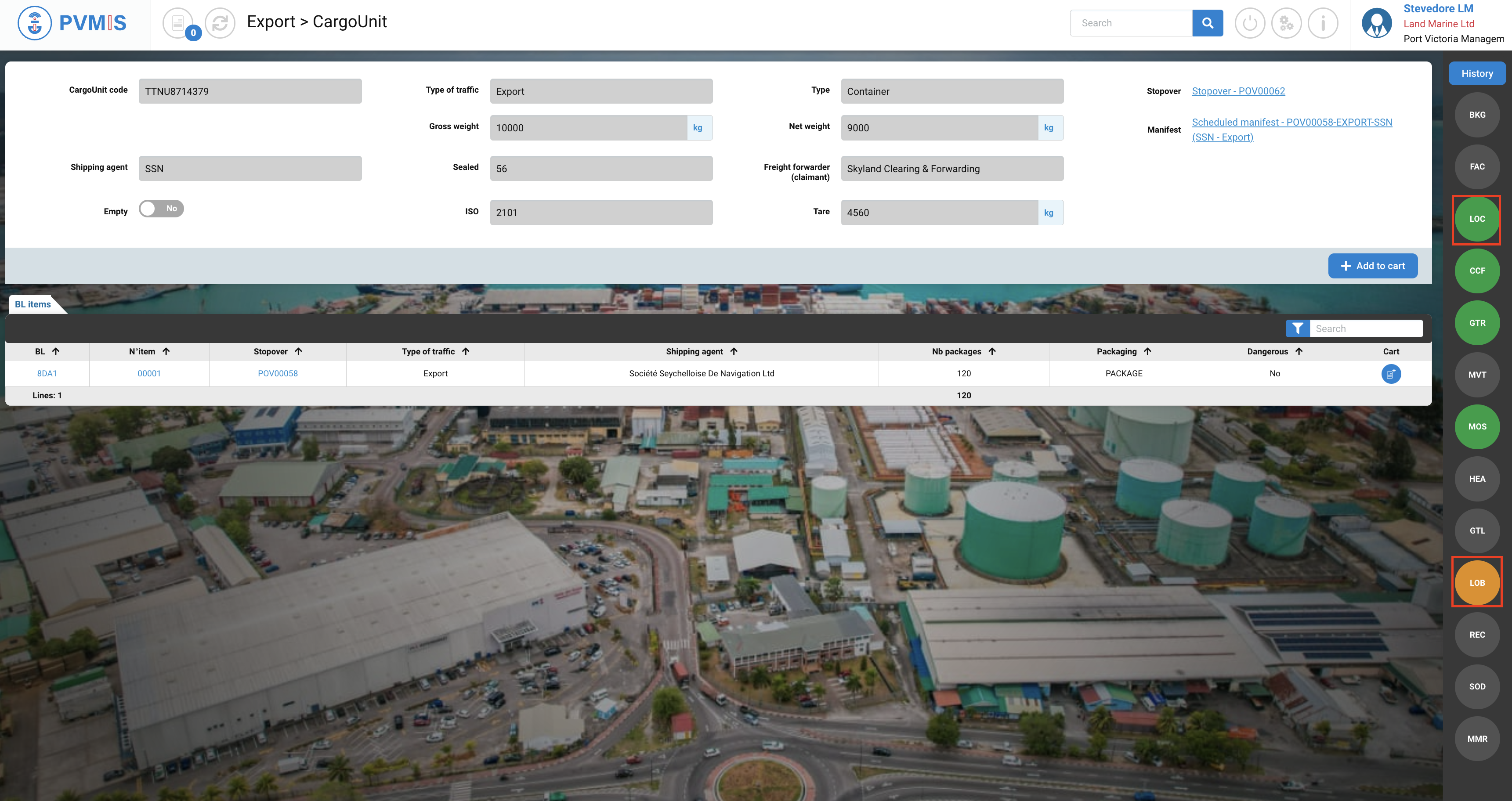Select the BL items tab
Screen dimensions: 1512x801
coord(33,304)
